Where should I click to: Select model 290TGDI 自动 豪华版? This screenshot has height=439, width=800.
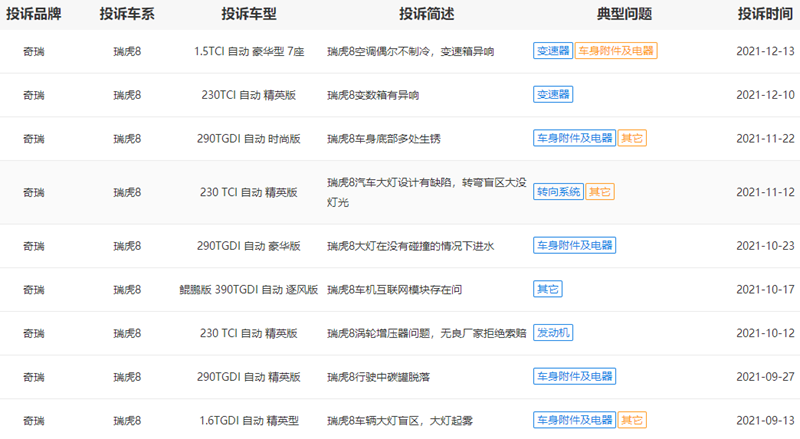(249, 246)
